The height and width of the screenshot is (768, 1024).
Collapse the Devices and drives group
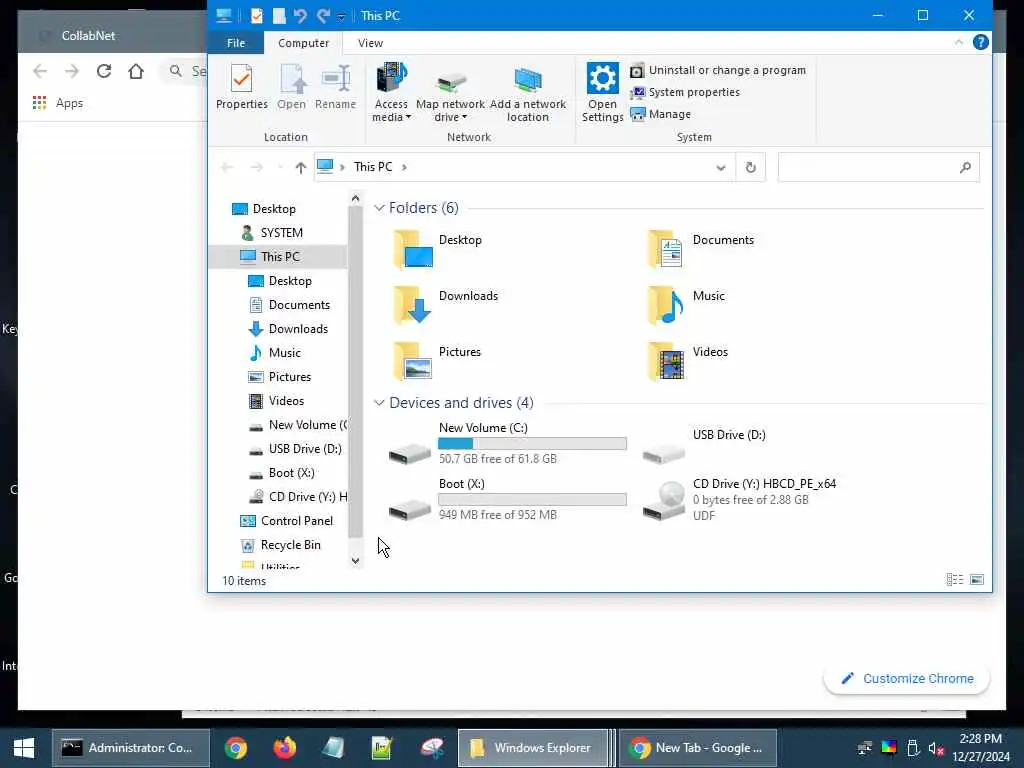click(379, 403)
